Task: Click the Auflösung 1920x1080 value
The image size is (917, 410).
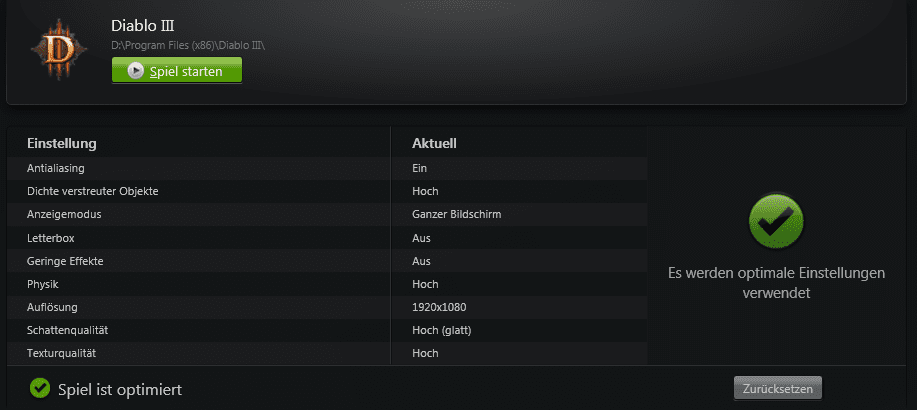Action: click(439, 307)
